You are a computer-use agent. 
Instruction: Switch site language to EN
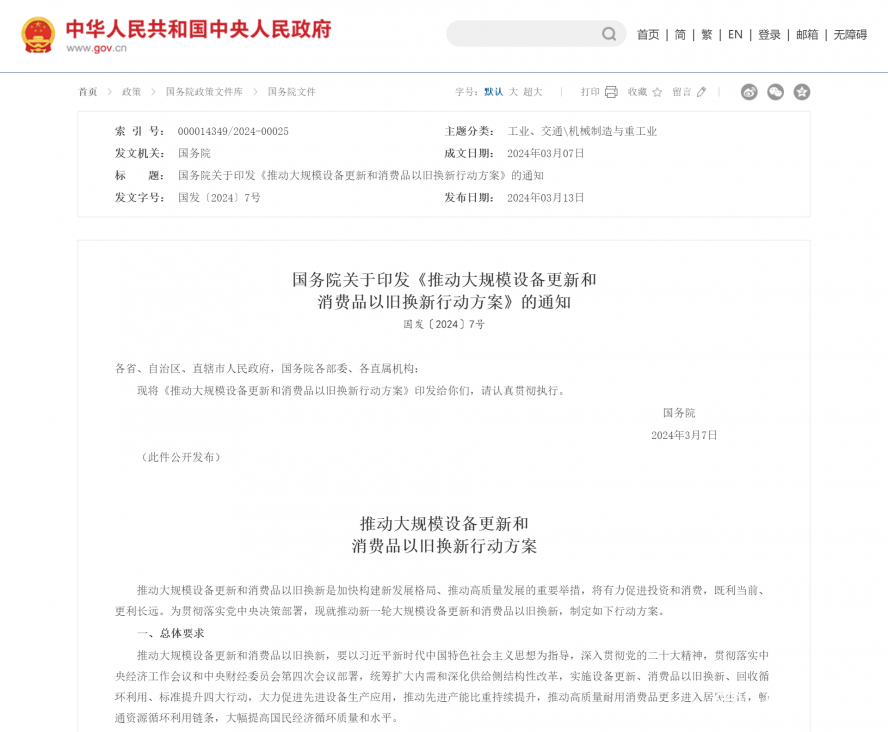(x=734, y=34)
